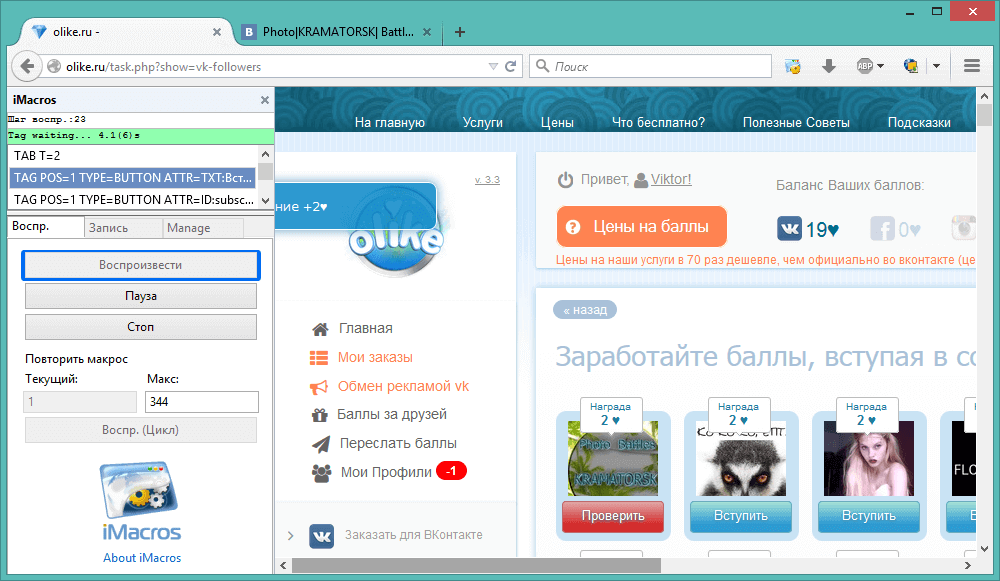Click the Adblock Plus ABP icon

(x=865, y=66)
